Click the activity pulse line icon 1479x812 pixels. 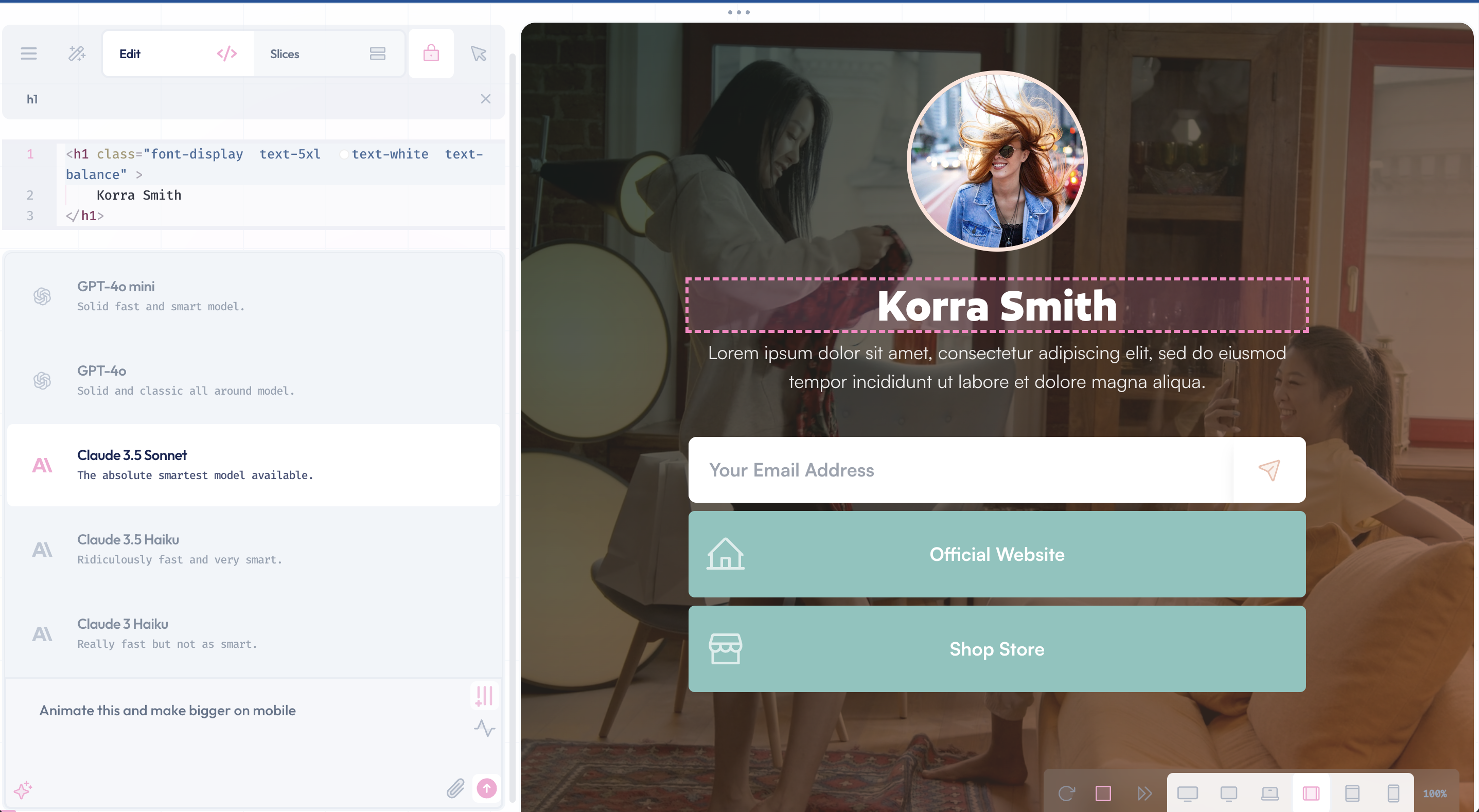(484, 728)
